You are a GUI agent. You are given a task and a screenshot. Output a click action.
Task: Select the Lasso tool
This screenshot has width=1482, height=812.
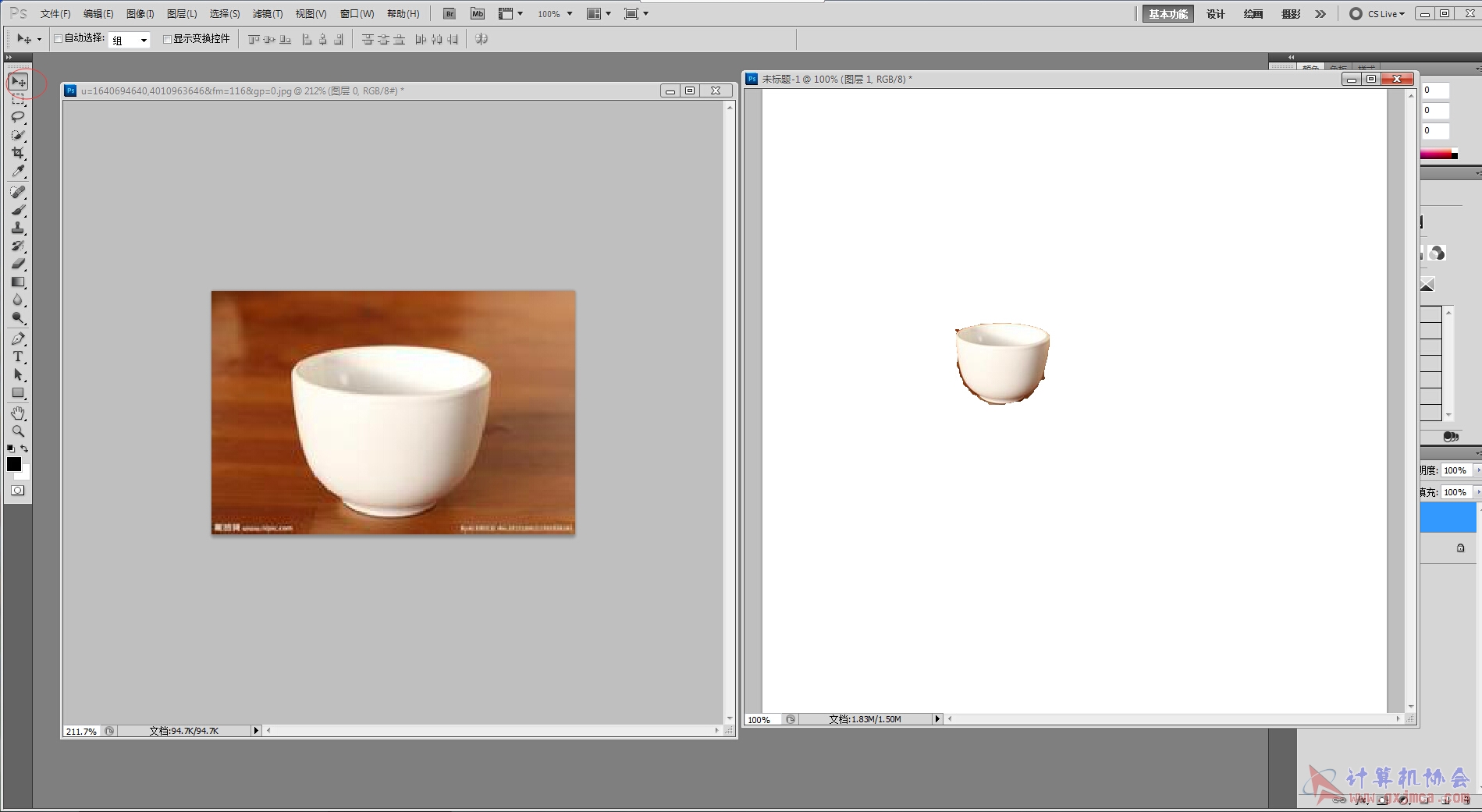pyautogui.click(x=18, y=117)
